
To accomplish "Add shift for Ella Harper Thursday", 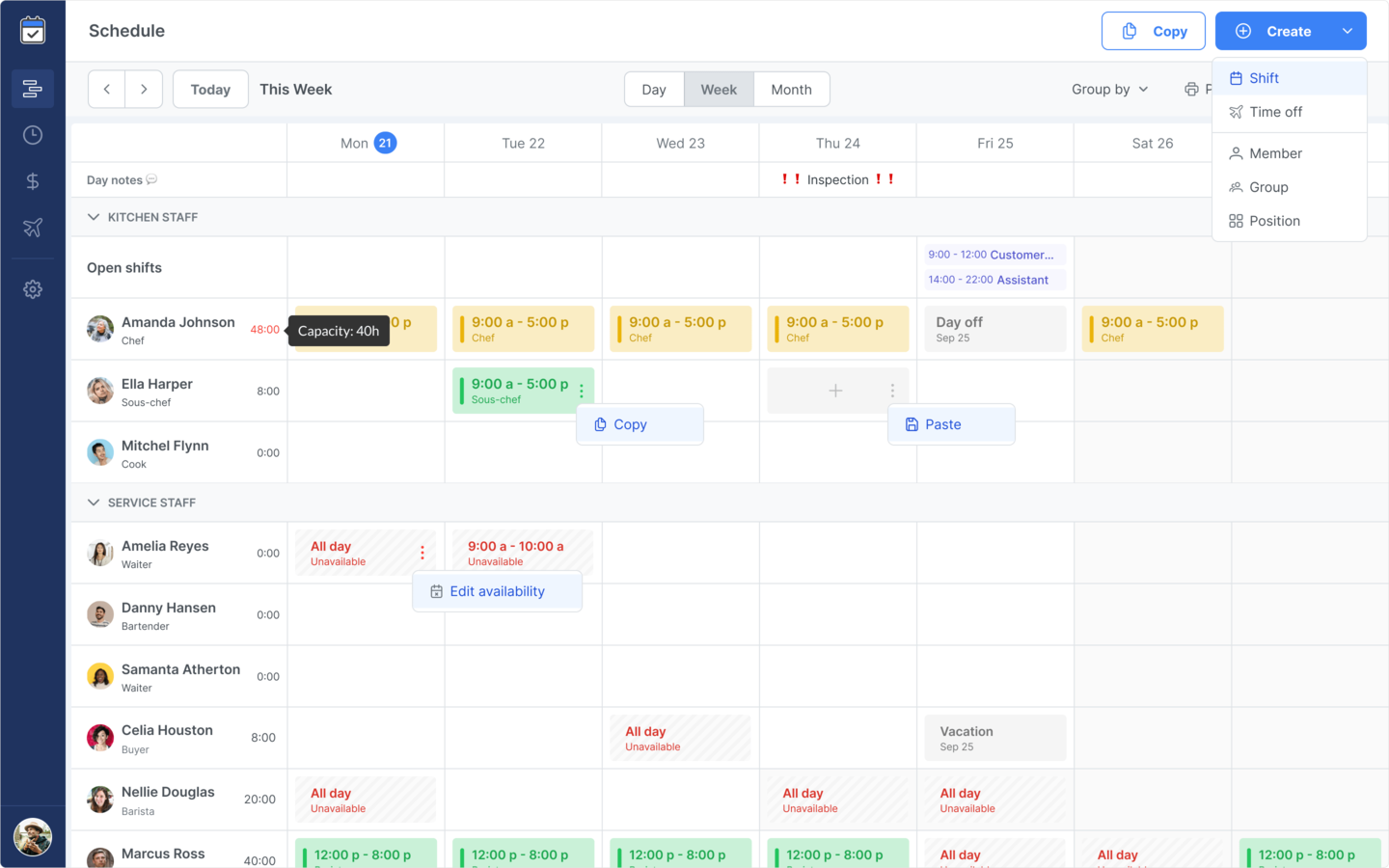I will click(x=835, y=391).
